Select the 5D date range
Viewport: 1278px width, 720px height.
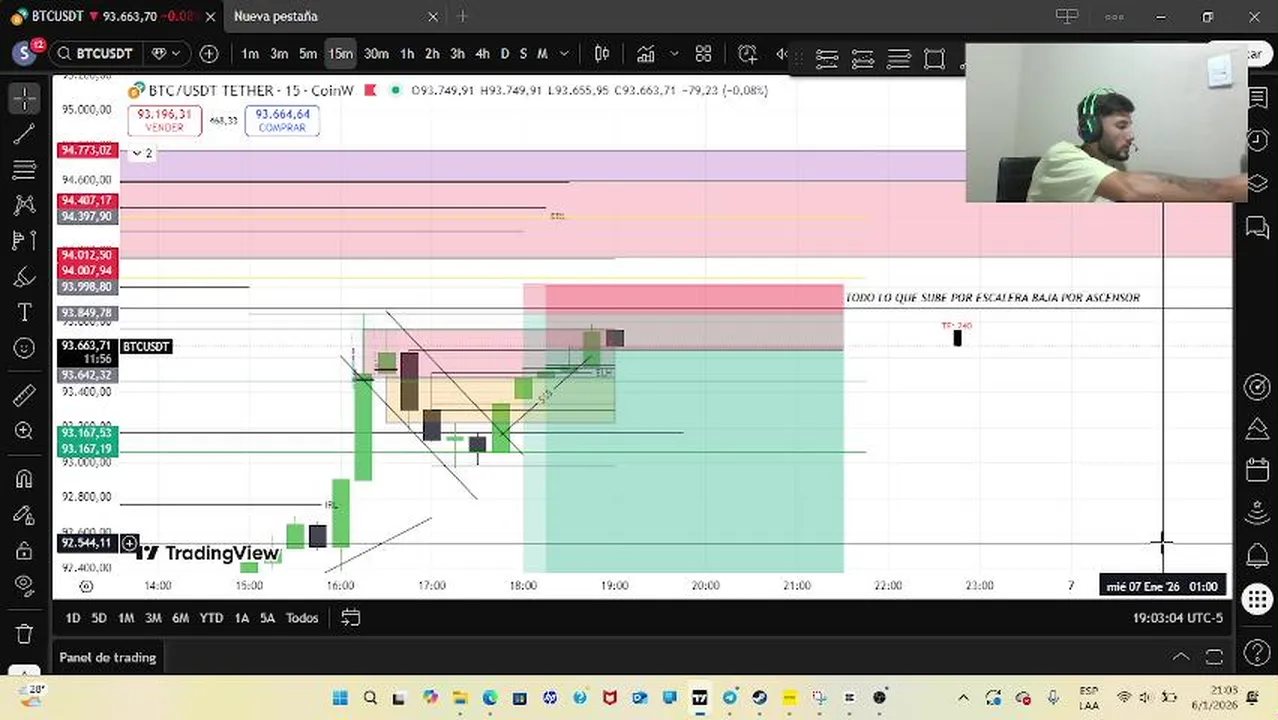[x=99, y=618]
